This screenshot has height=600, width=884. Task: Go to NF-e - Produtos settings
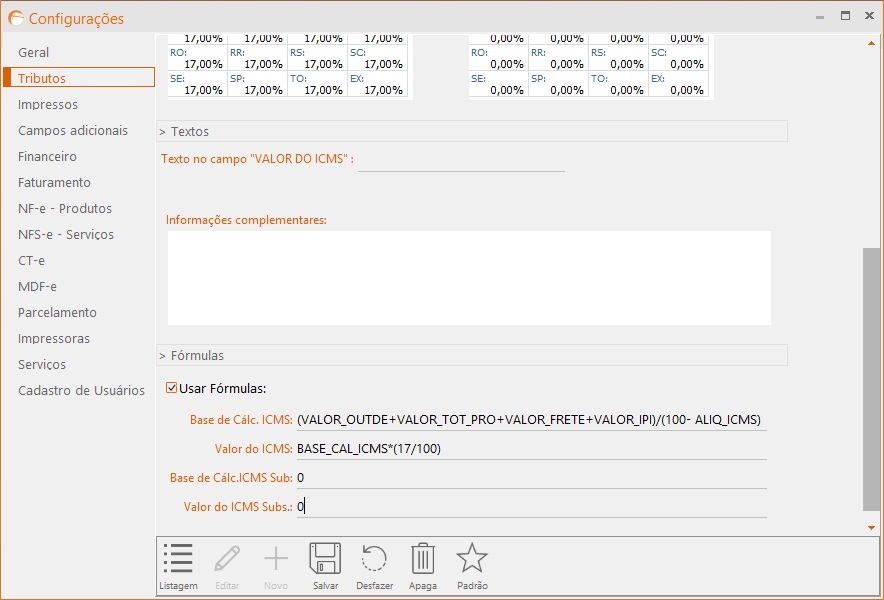[65, 208]
